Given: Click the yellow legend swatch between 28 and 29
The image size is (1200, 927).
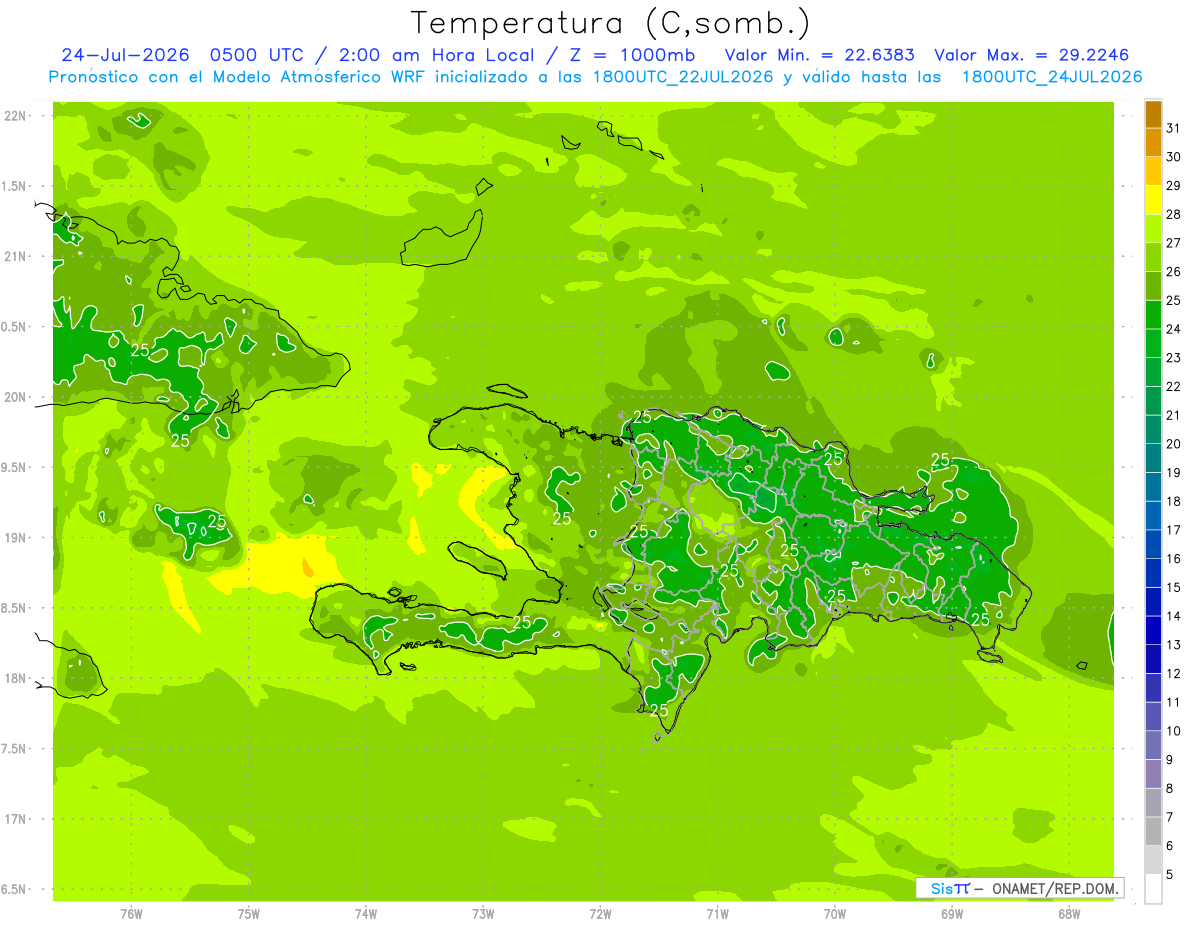Looking at the screenshot, I should [1153, 199].
